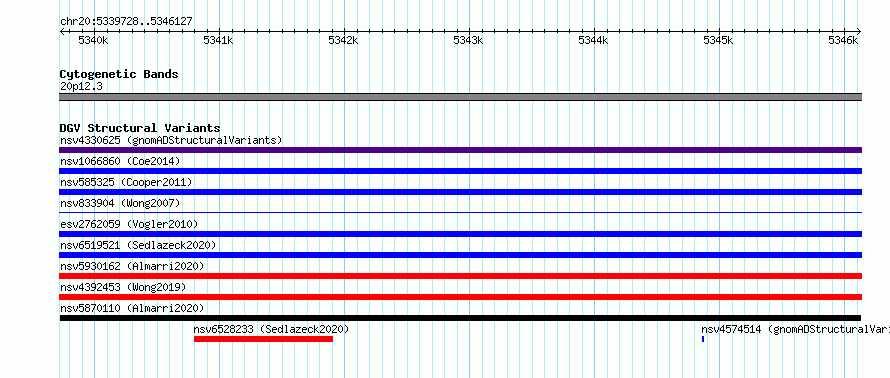Click the black nsv5870110 variant bar

[x=460, y=318]
